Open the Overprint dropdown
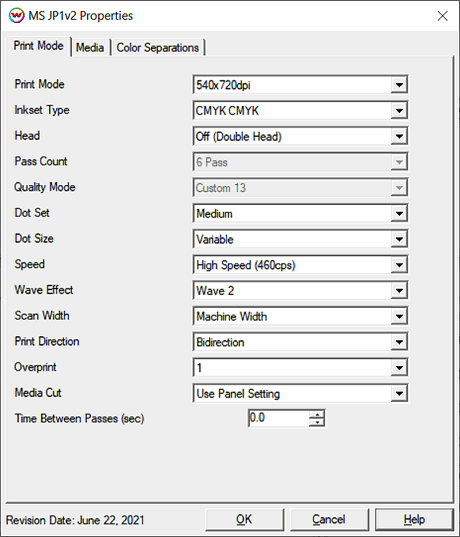Screen dimensions: 460x537 coord(300,367)
